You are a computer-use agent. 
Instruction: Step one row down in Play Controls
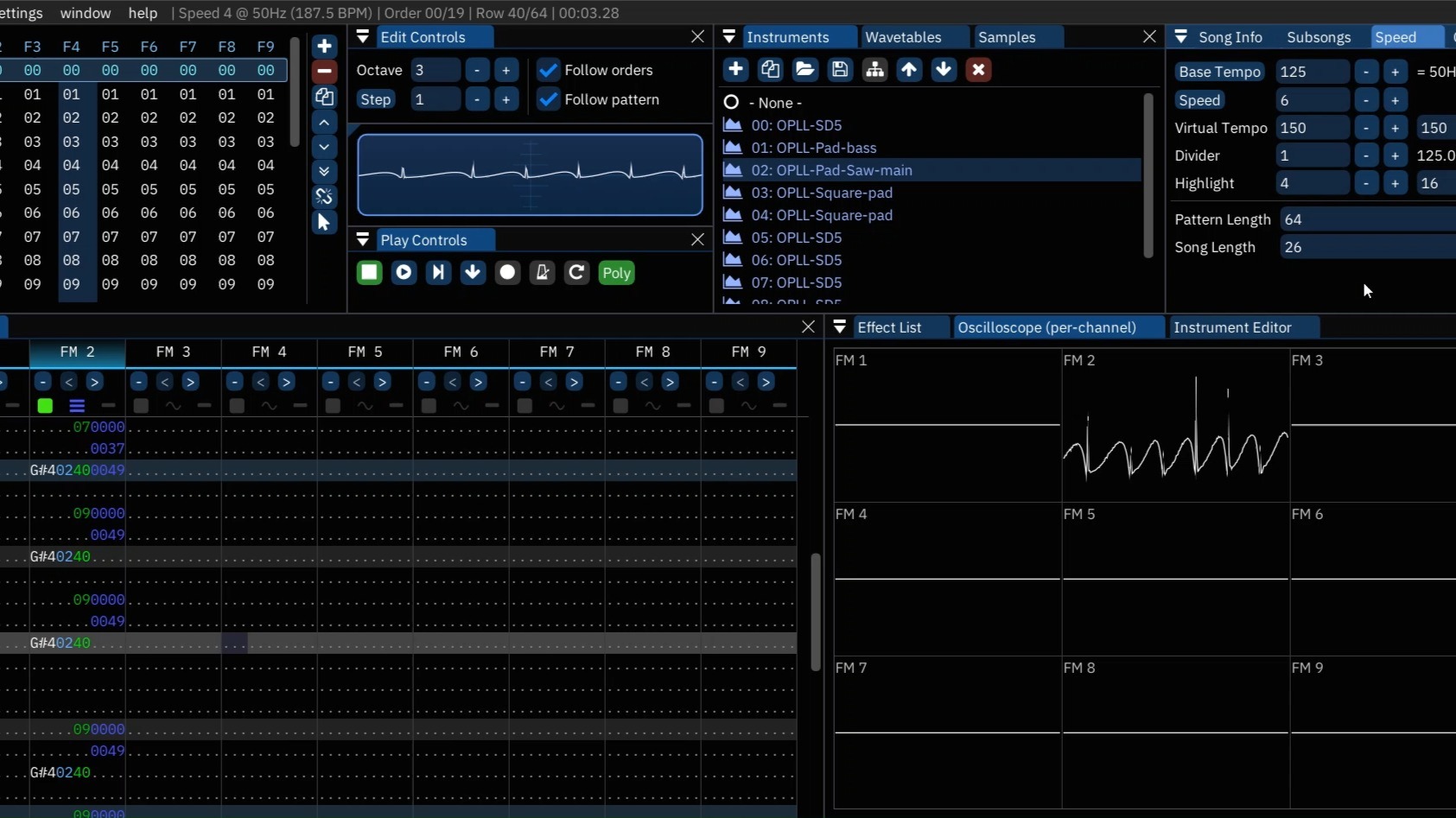473,273
